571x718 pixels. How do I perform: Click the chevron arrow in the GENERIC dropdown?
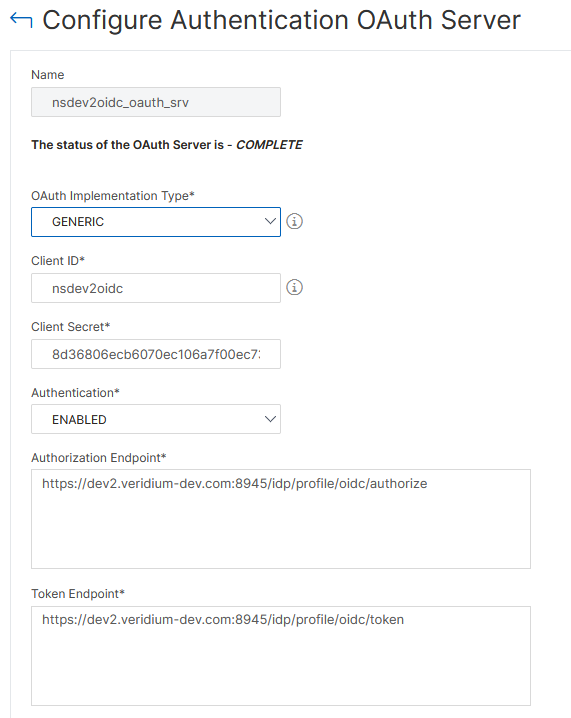pyautogui.click(x=270, y=222)
